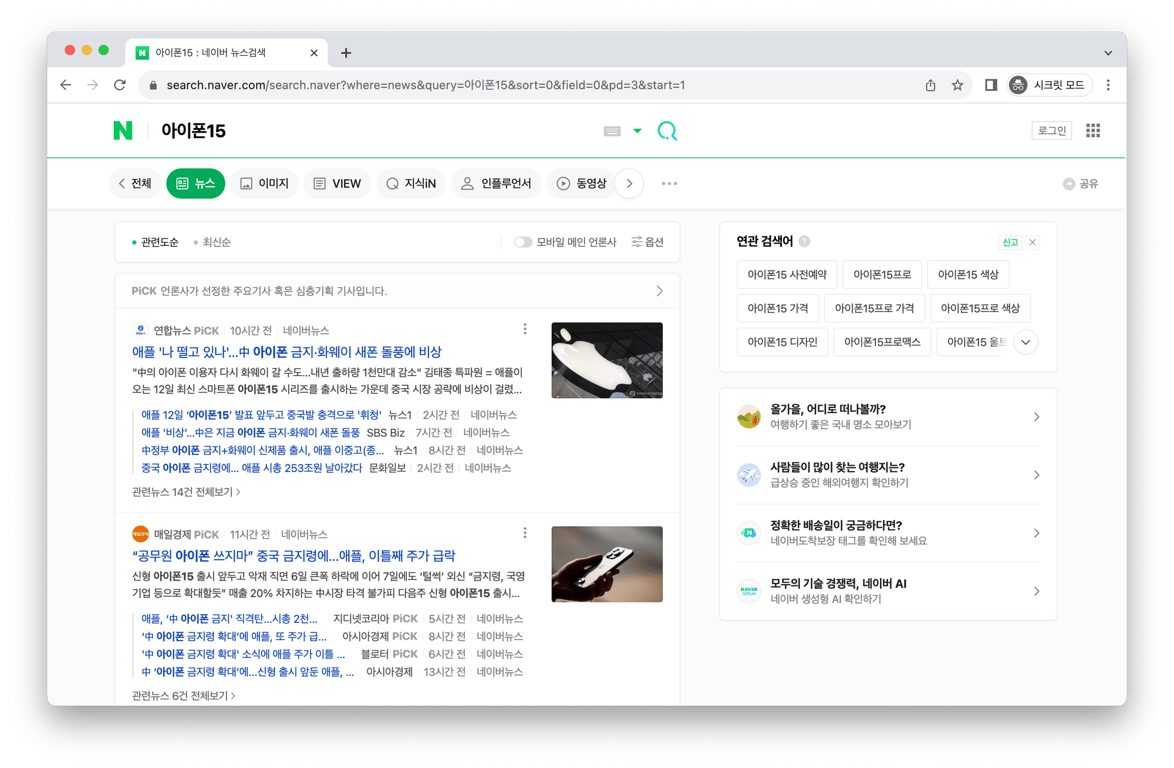Switch to the 이미지 tab
The image size is (1174, 768).
point(264,183)
